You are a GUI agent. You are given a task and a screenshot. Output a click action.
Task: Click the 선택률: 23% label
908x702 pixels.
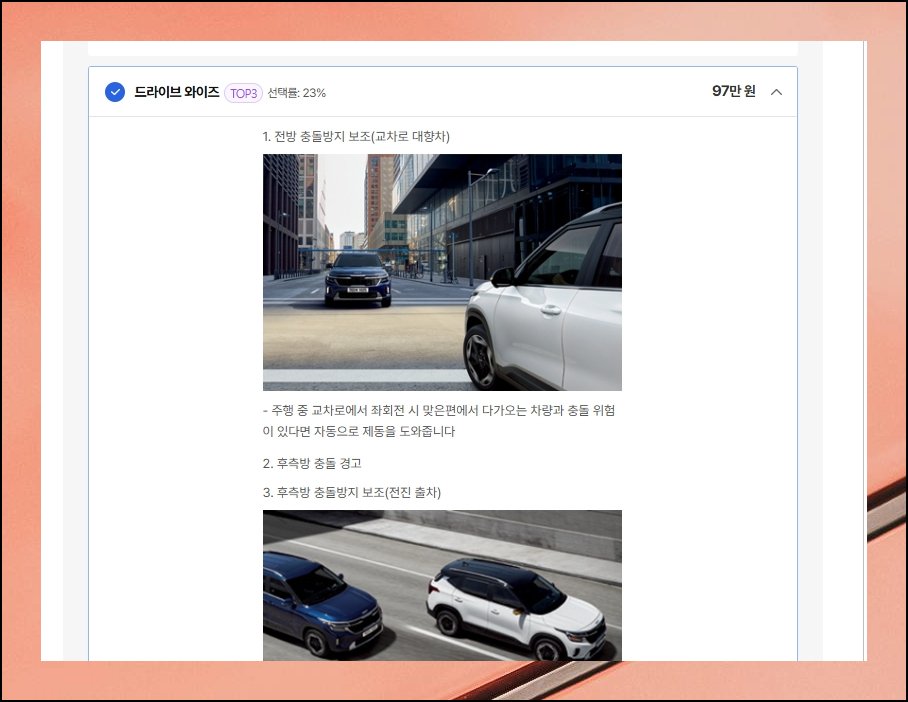296,93
